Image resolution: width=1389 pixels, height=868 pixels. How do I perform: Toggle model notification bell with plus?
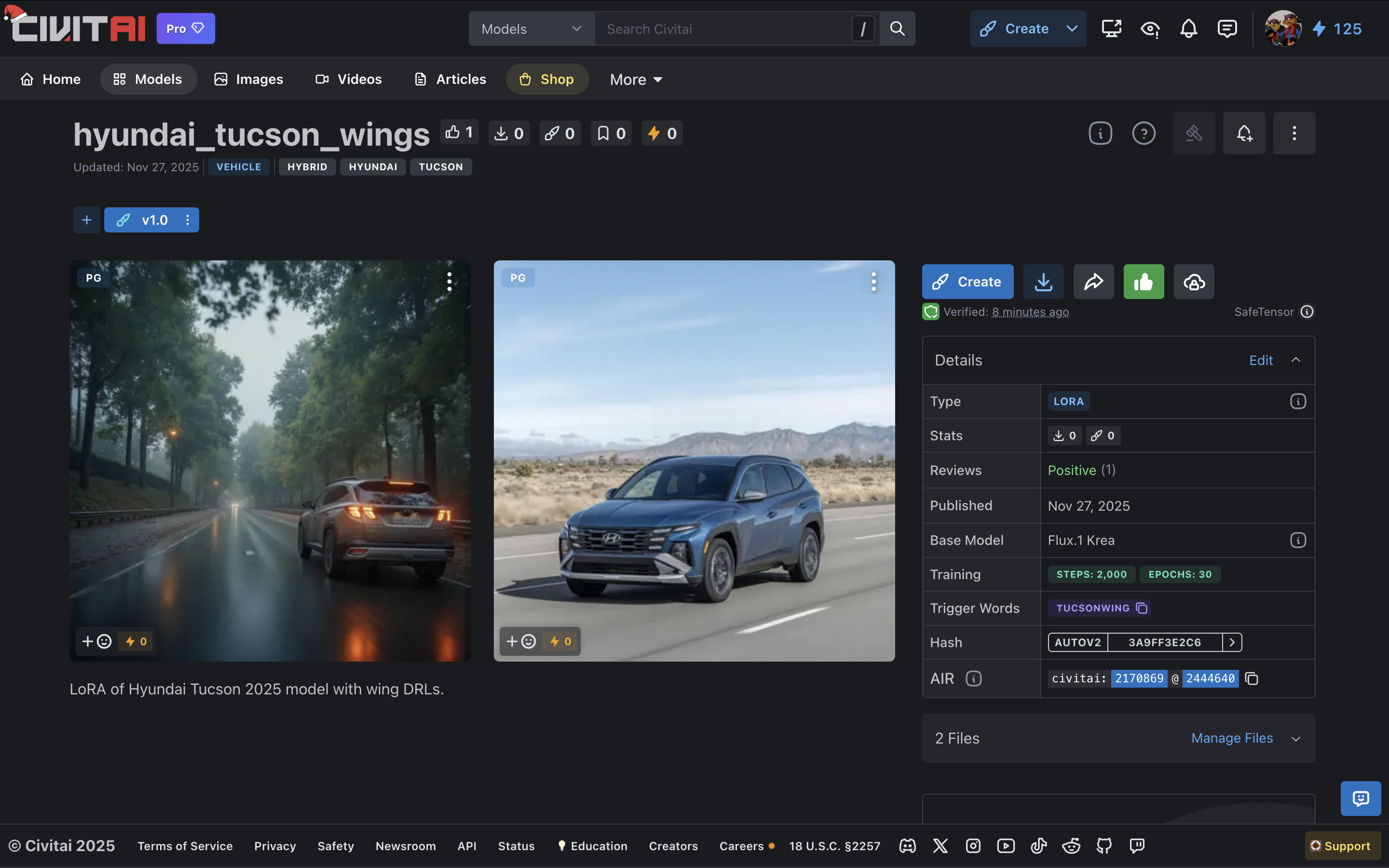pos(1243,134)
